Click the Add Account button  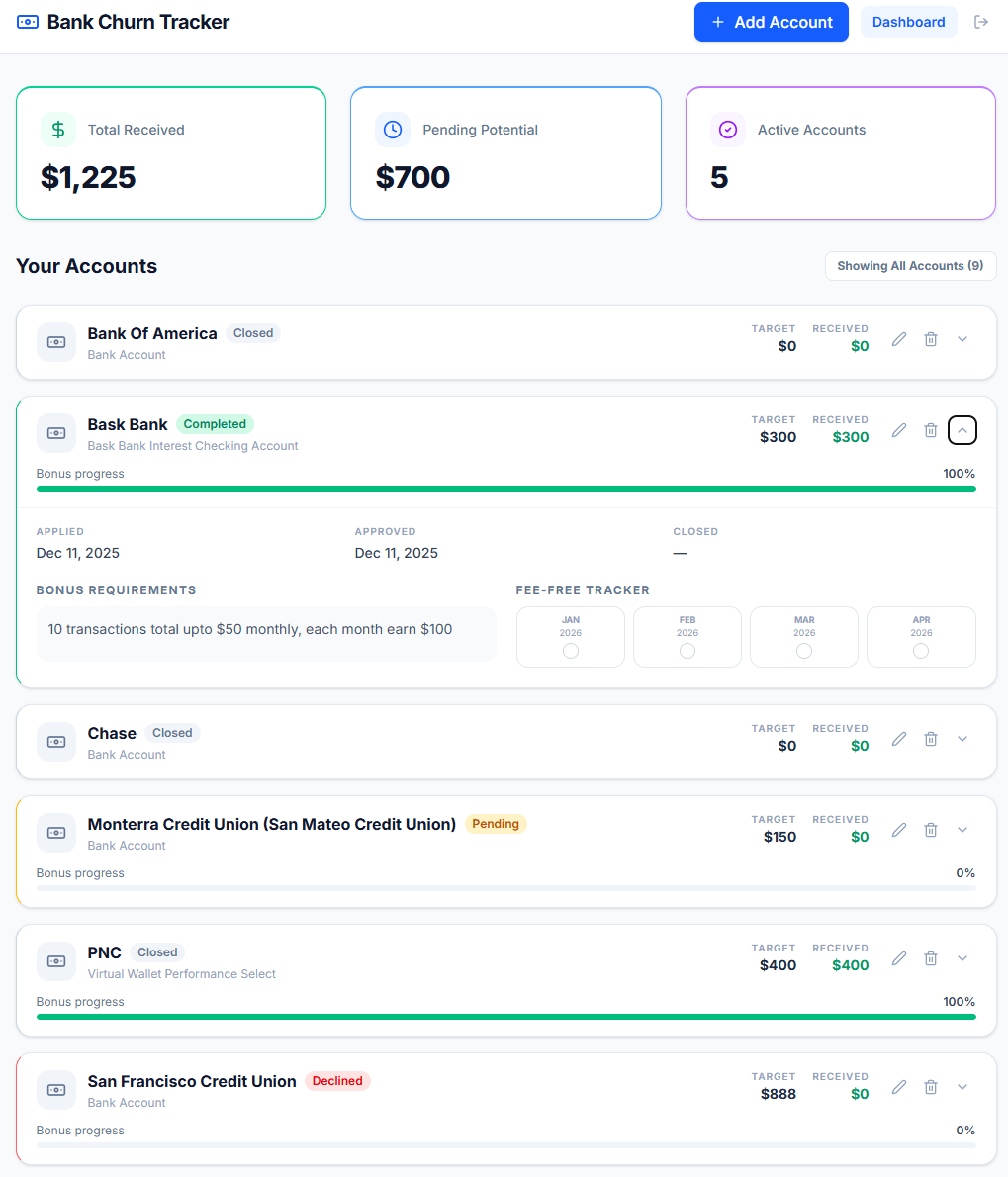click(x=771, y=21)
